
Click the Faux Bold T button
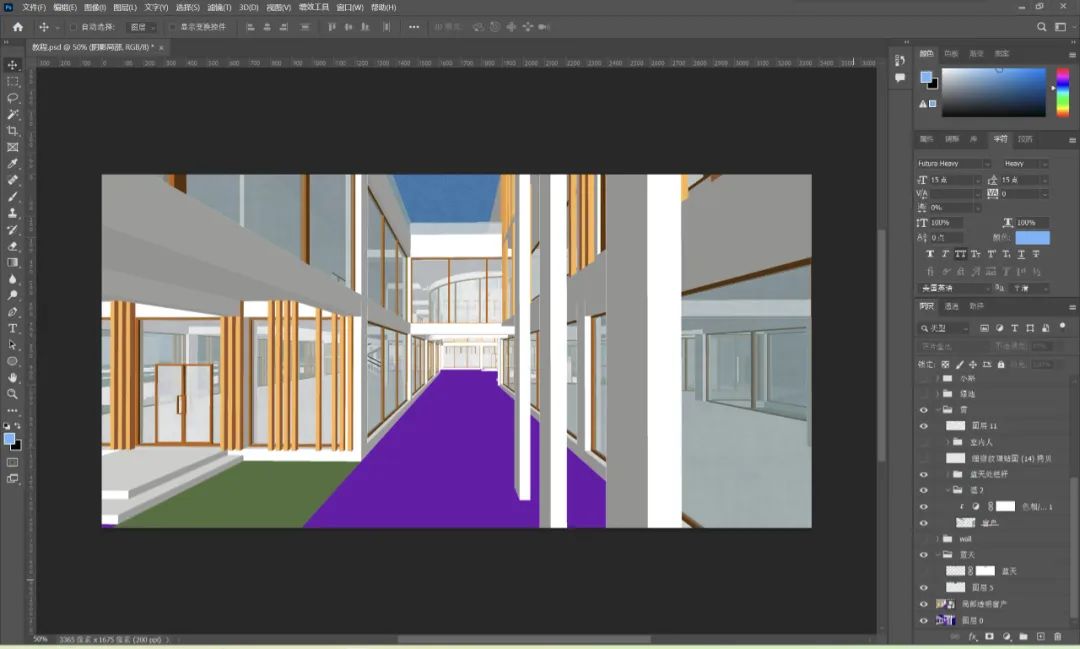pos(930,254)
